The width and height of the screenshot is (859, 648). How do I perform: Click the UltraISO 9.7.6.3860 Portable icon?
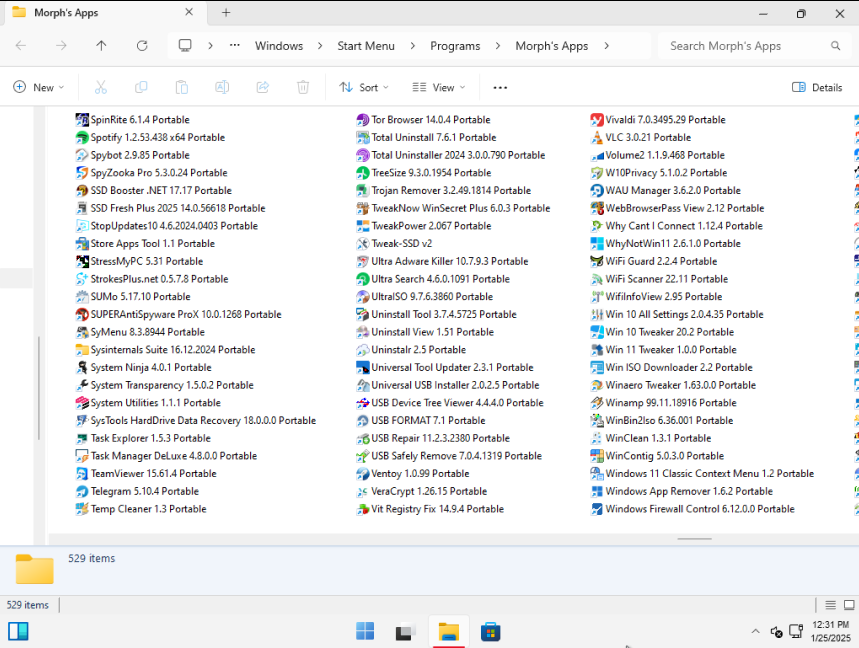click(363, 297)
